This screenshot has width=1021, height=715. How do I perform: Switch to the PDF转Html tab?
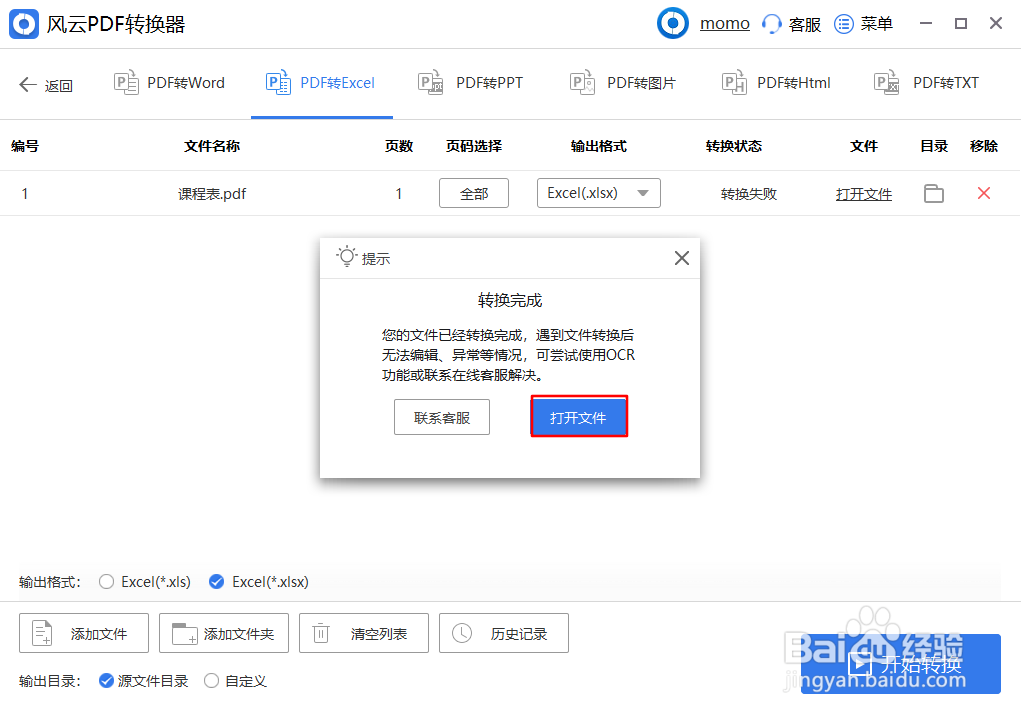click(776, 83)
